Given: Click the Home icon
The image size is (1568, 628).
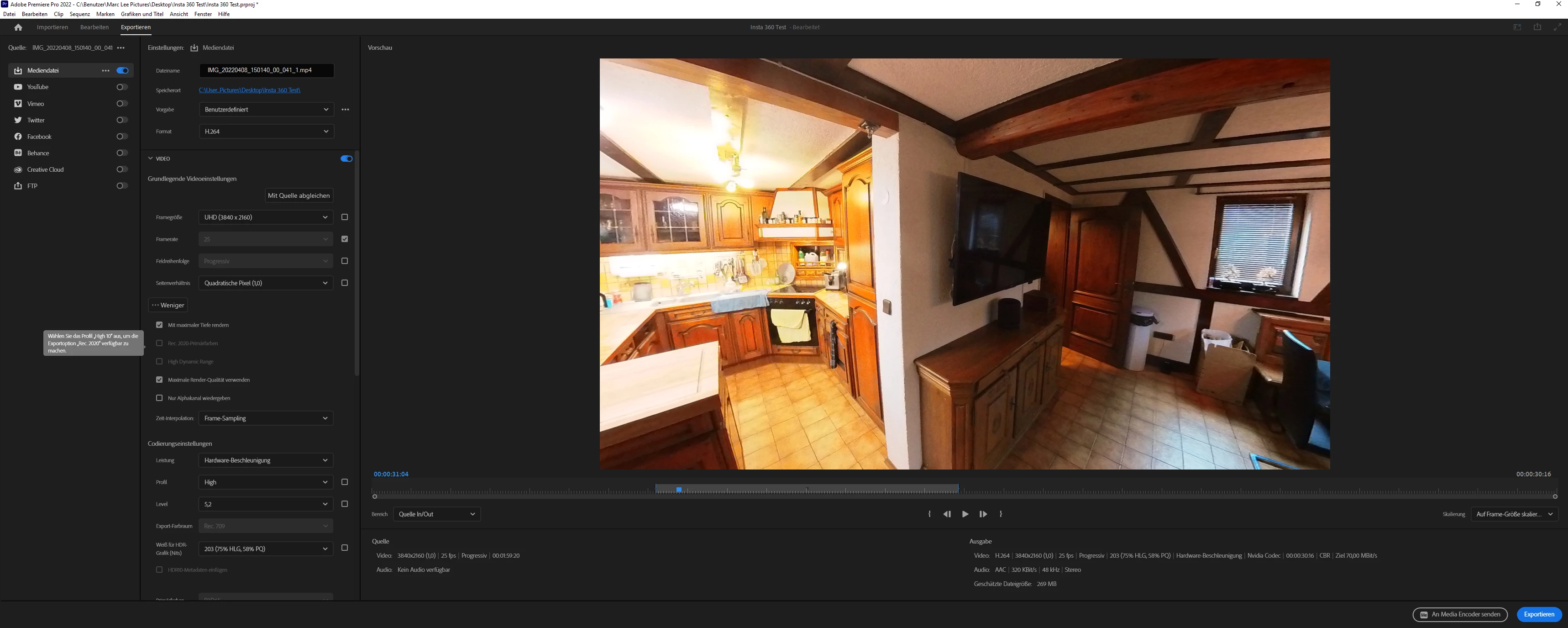Looking at the screenshot, I should (18, 27).
